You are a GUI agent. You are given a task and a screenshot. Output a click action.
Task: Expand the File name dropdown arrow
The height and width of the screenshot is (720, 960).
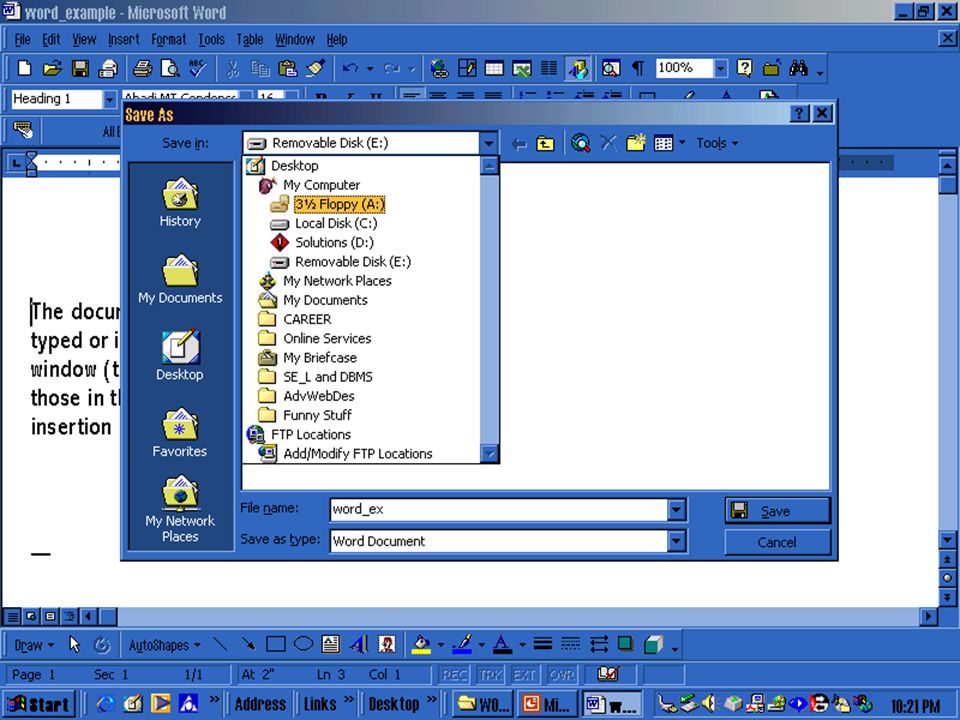click(x=676, y=509)
